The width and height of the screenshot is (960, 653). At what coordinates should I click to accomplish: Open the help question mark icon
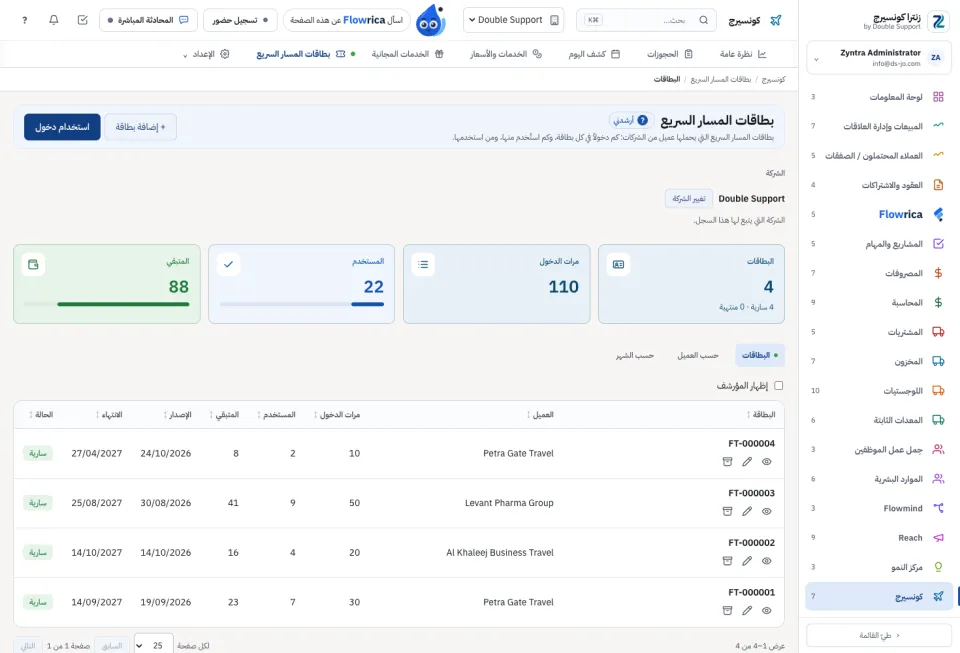point(24,20)
